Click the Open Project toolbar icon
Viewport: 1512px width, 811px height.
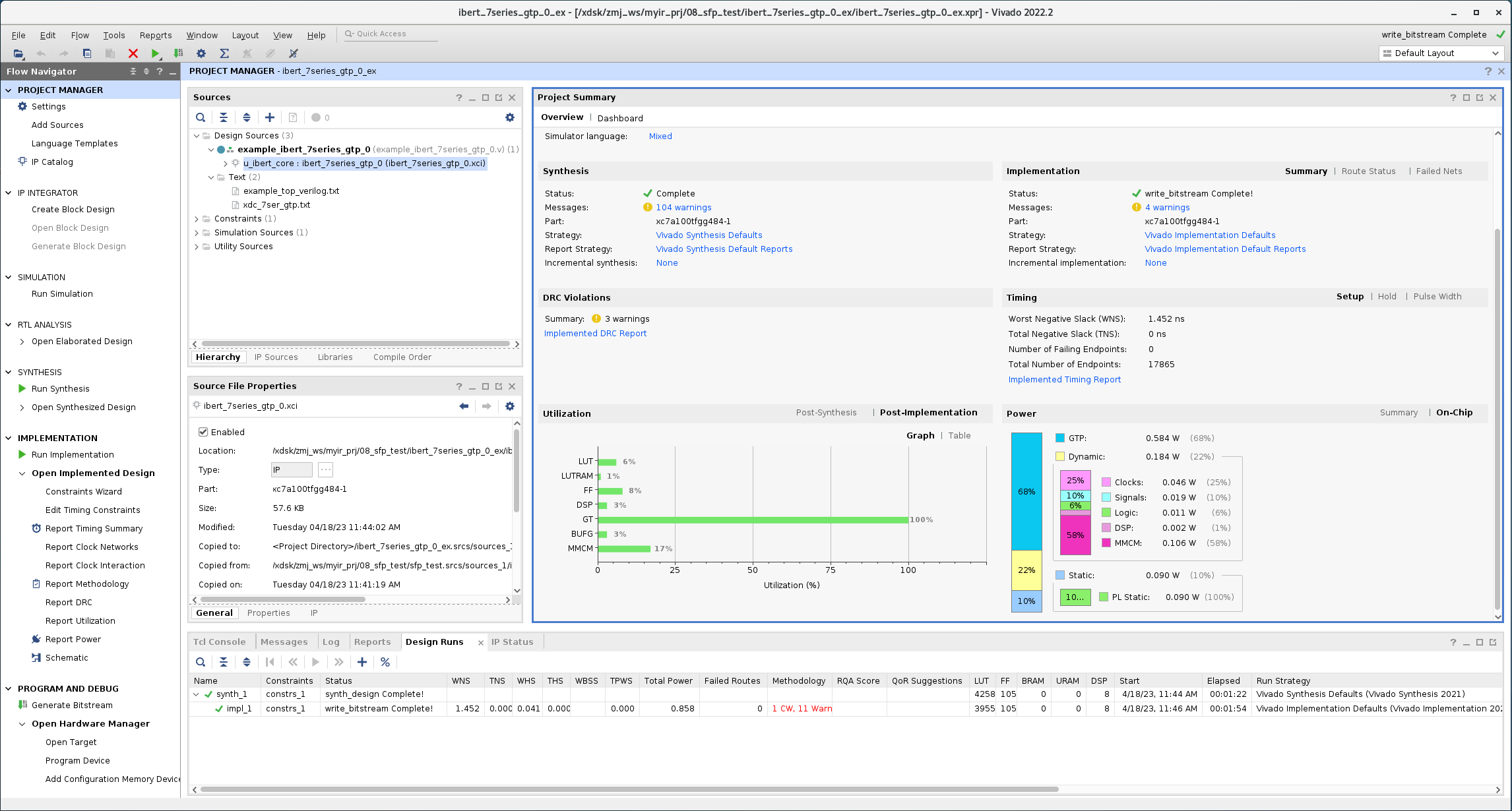coord(18,53)
